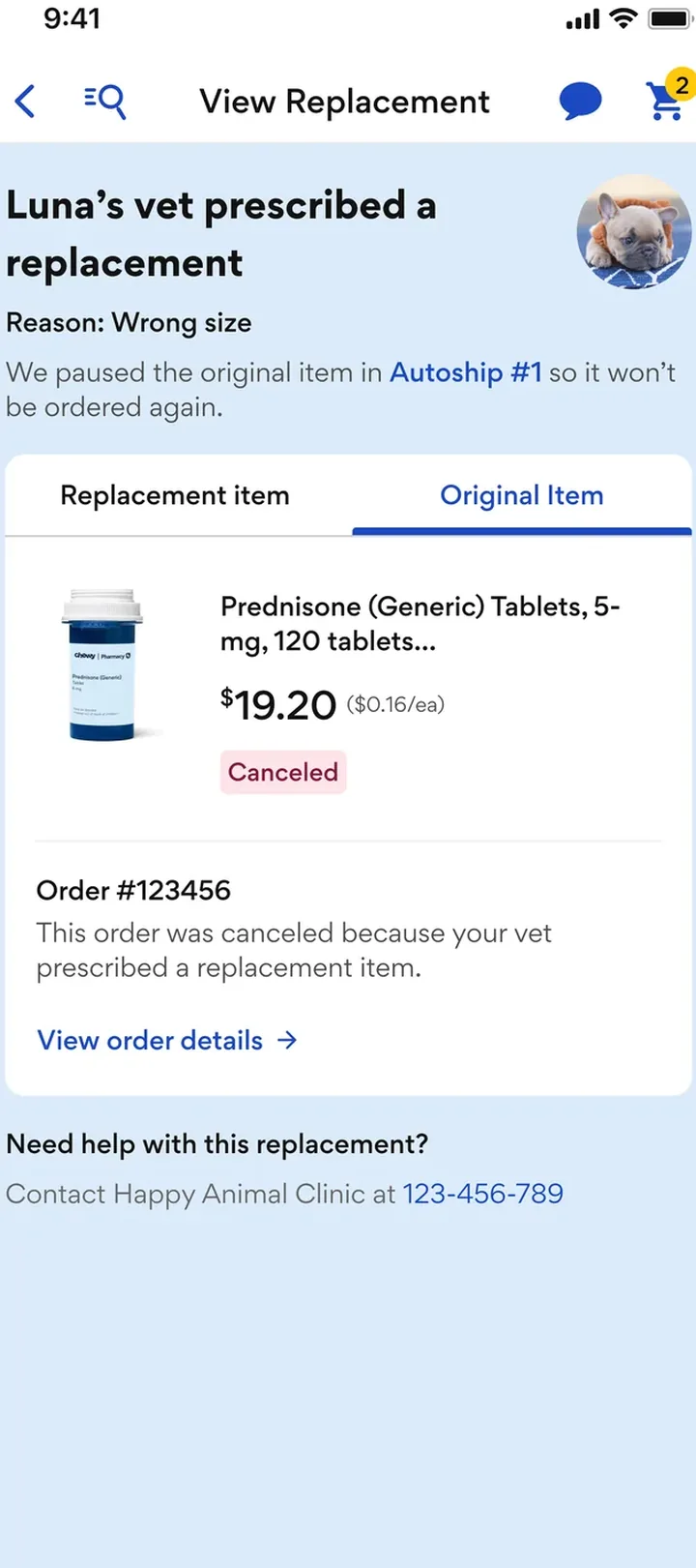
Task: Tap Luna's pet profile photo
Action: point(634,232)
